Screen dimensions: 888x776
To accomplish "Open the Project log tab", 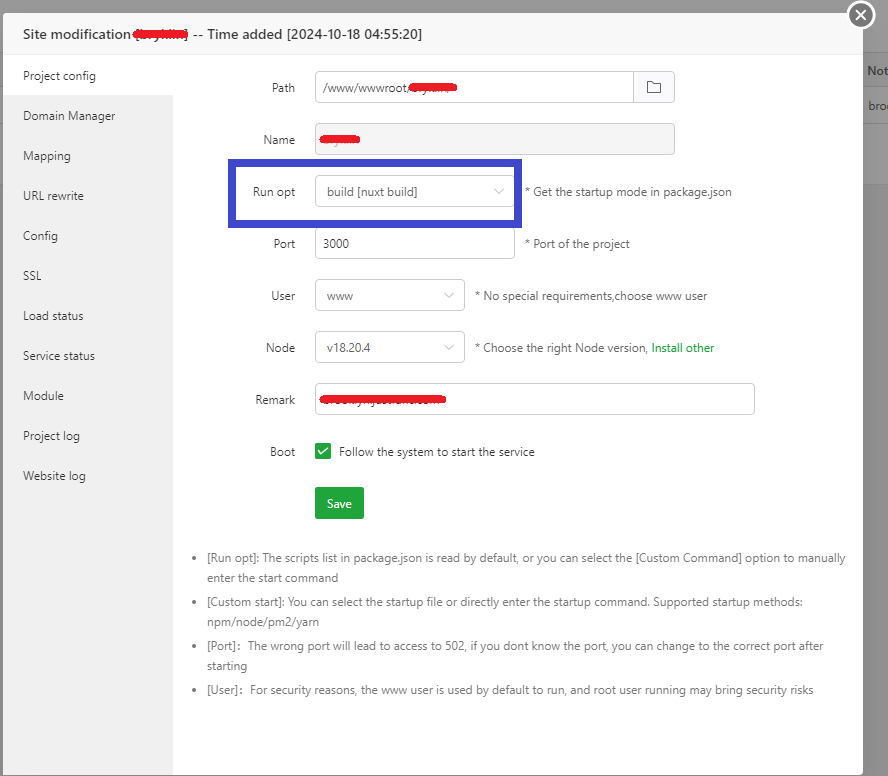I will [x=51, y=436].
